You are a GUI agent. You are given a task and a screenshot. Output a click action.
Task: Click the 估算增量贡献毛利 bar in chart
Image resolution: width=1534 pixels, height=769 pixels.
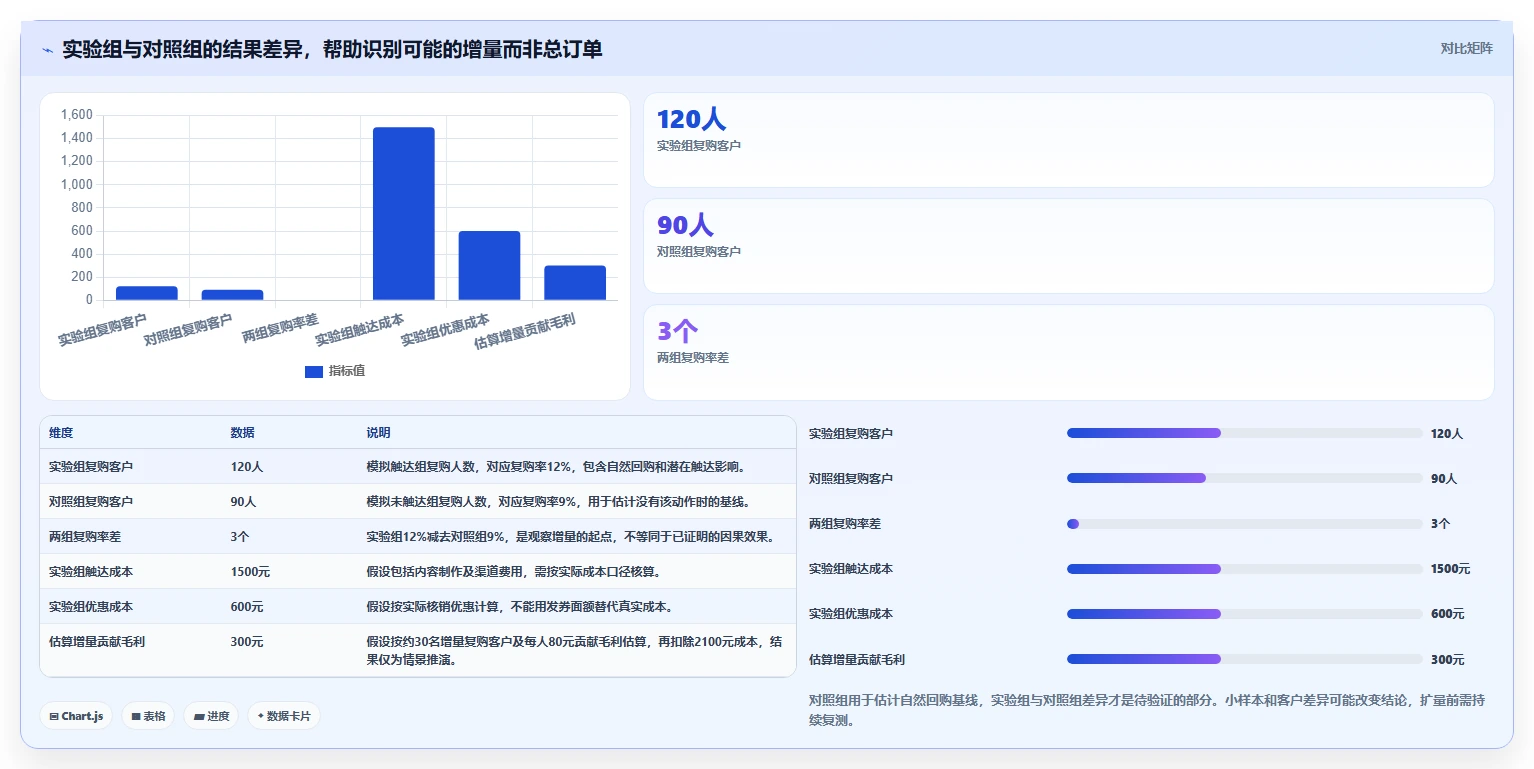(575, 283)
